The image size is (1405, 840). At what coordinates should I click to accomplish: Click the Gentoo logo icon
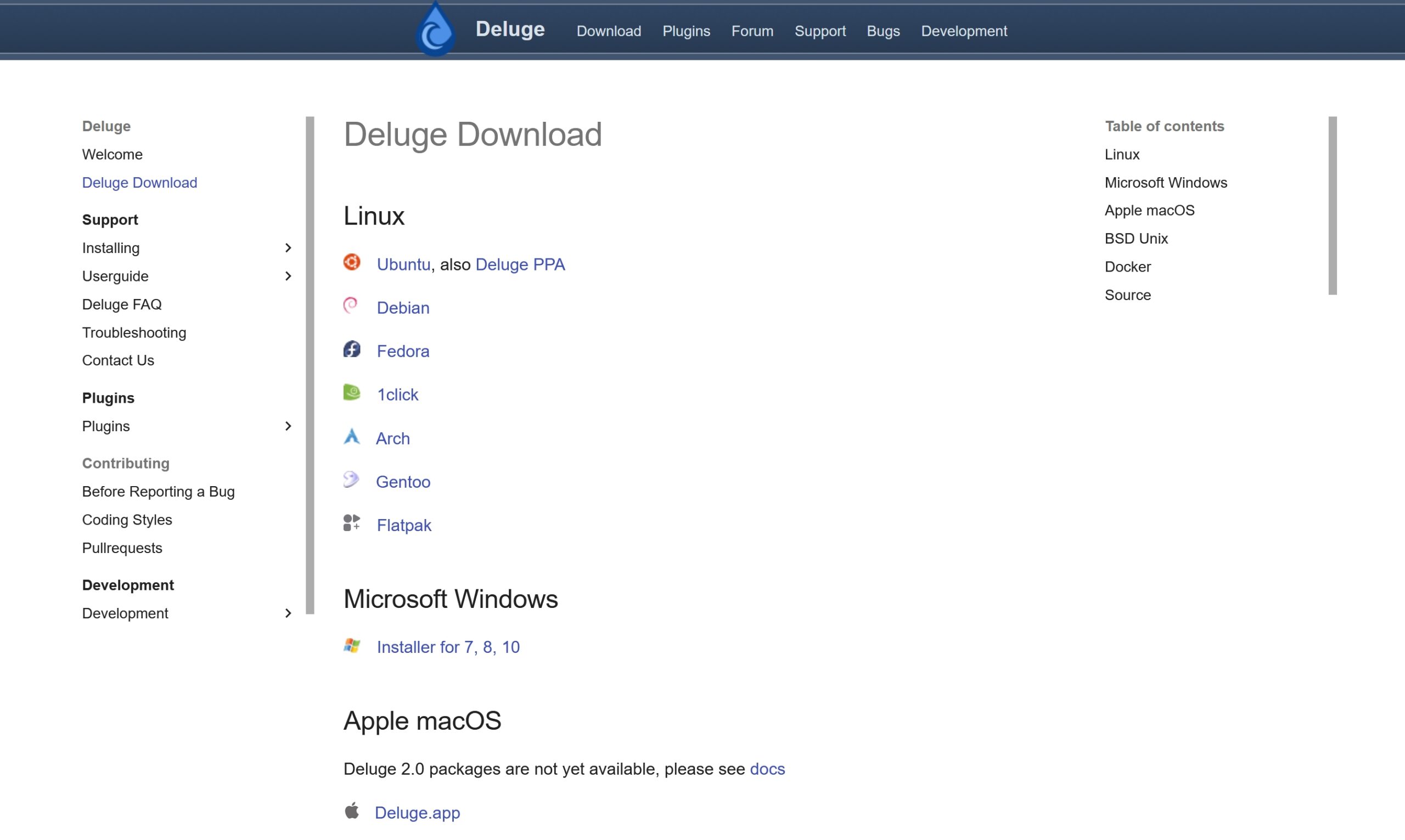(x=351, y=480)
